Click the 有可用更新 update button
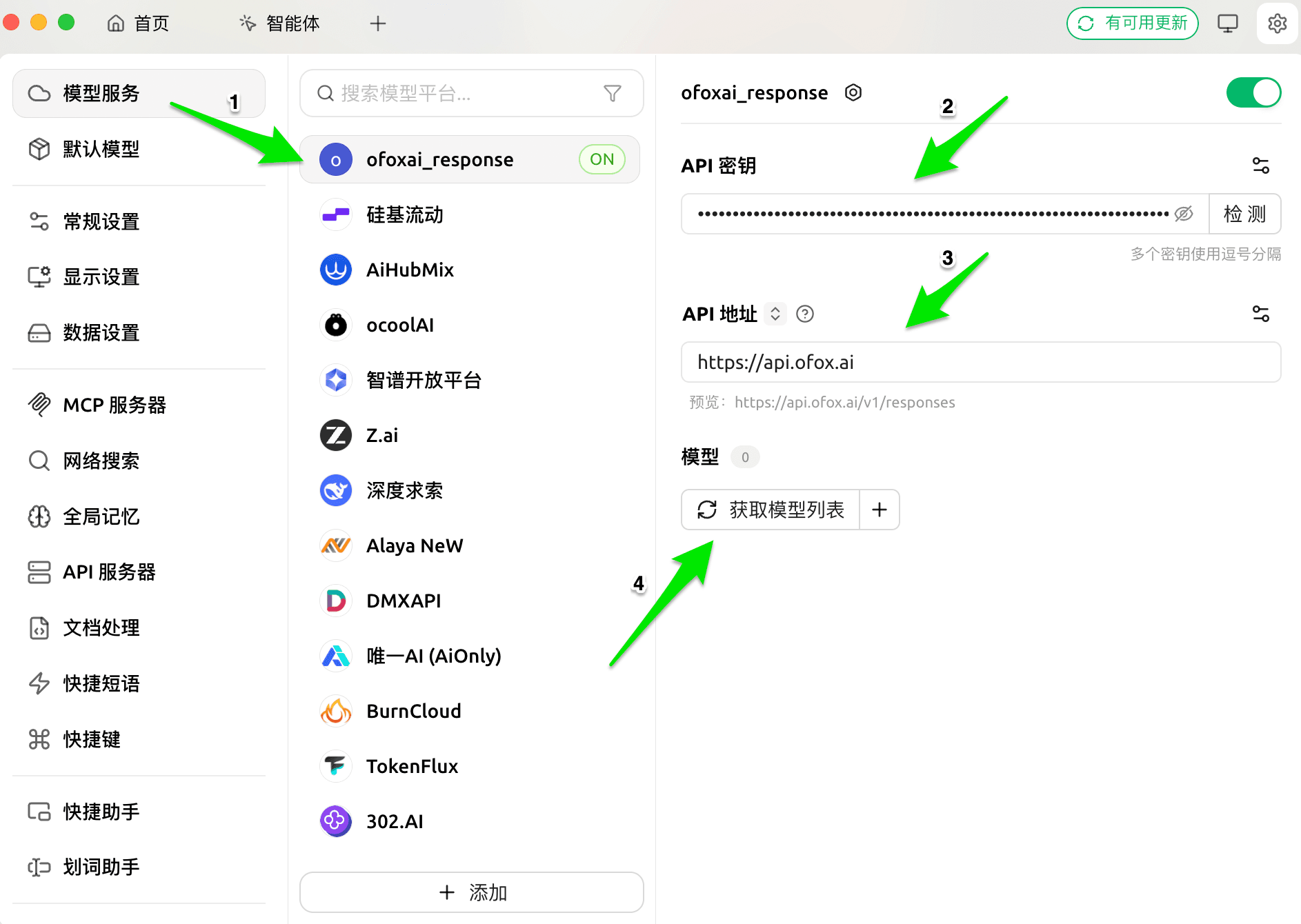Screen dimensions: 1301x924 pos(1132,23)
